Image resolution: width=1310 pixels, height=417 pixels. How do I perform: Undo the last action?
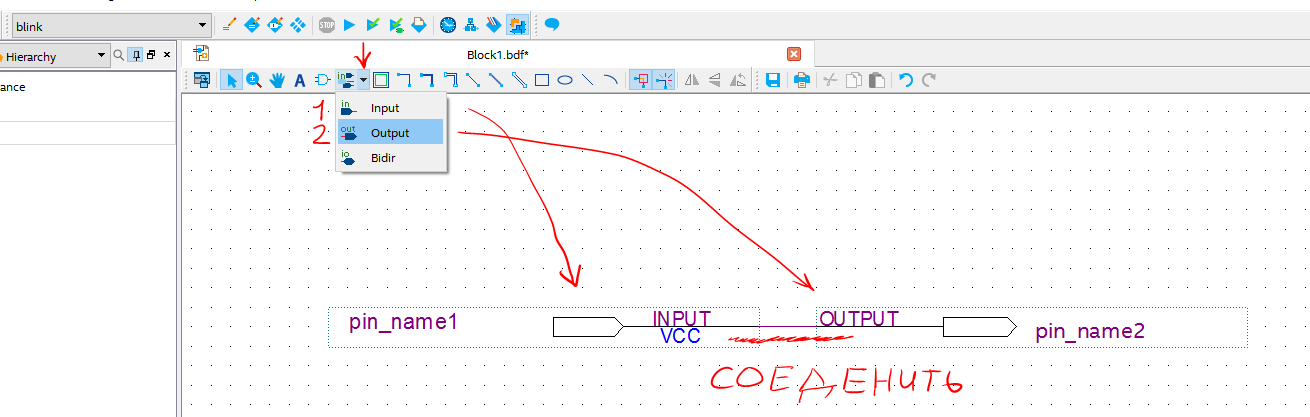(x=906, y=80)
